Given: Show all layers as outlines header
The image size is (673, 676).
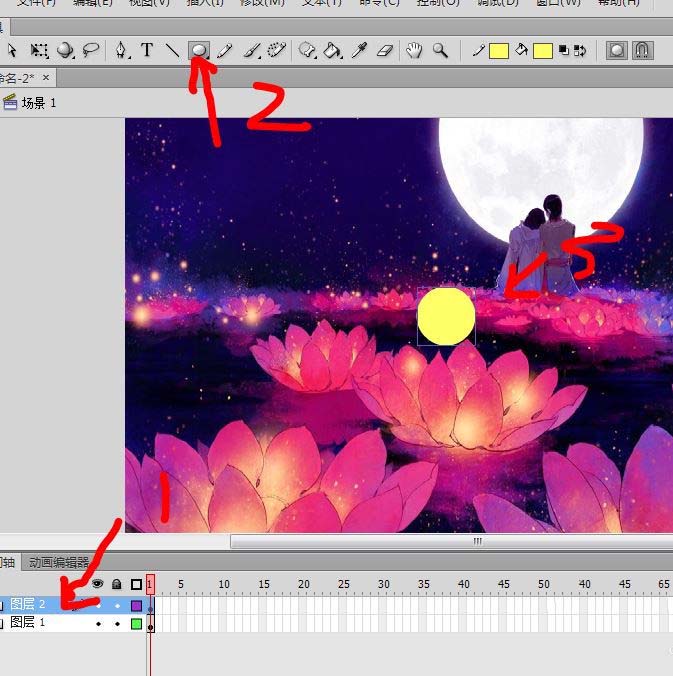Looking at the screenshot, I should pos(136,584).
